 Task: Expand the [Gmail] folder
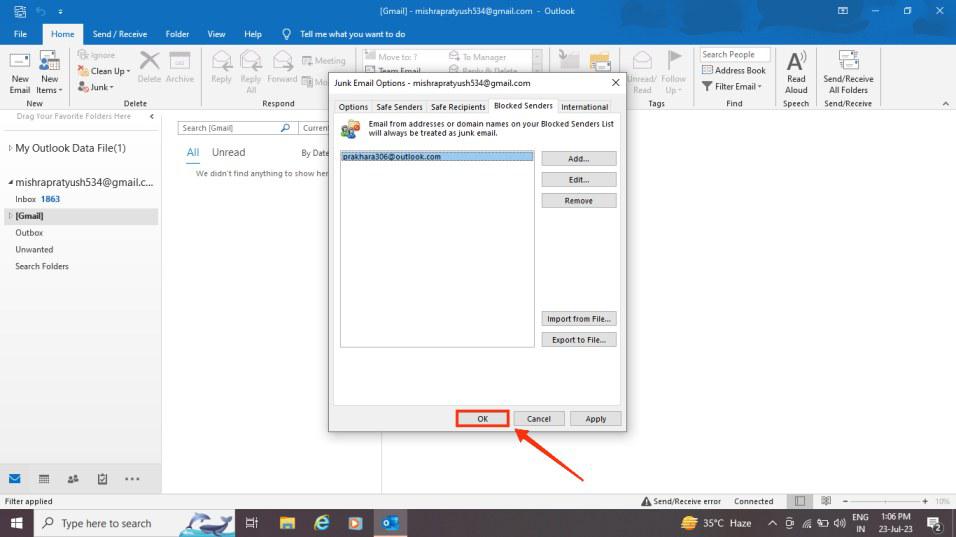pyautogui.click(x=10, y=216)
